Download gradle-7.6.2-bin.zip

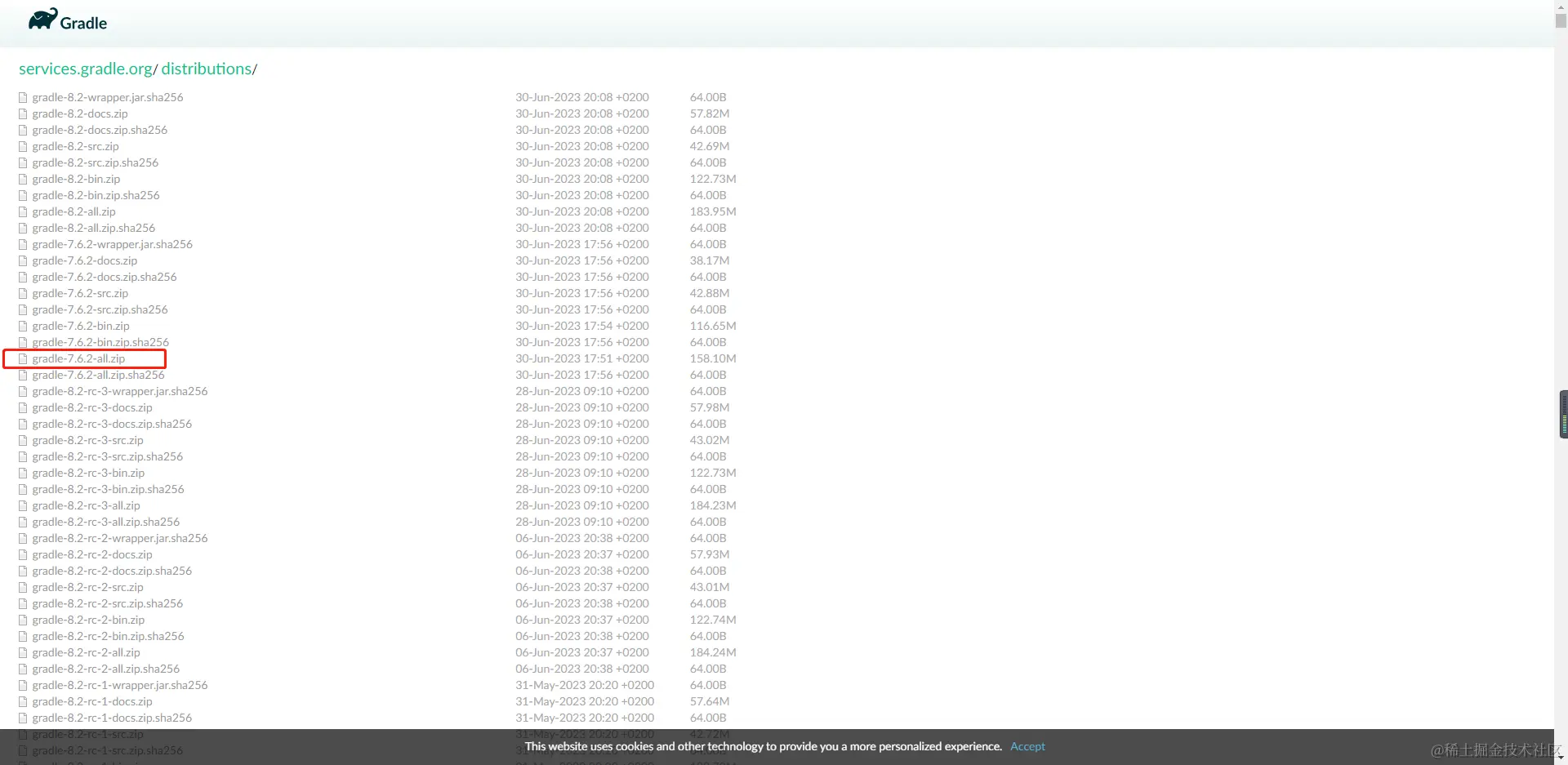point(81,326)
